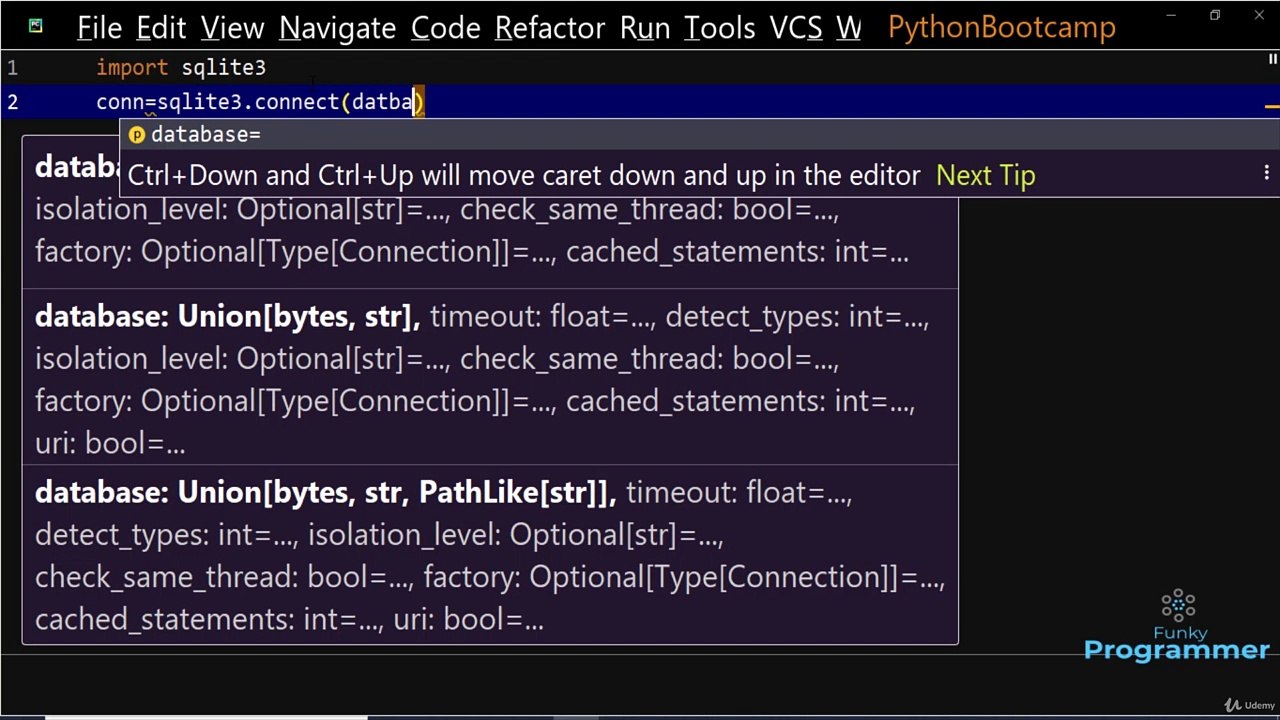Expand the Tools menu
The height and width of the screenshot is (720, 1280).
719,28
